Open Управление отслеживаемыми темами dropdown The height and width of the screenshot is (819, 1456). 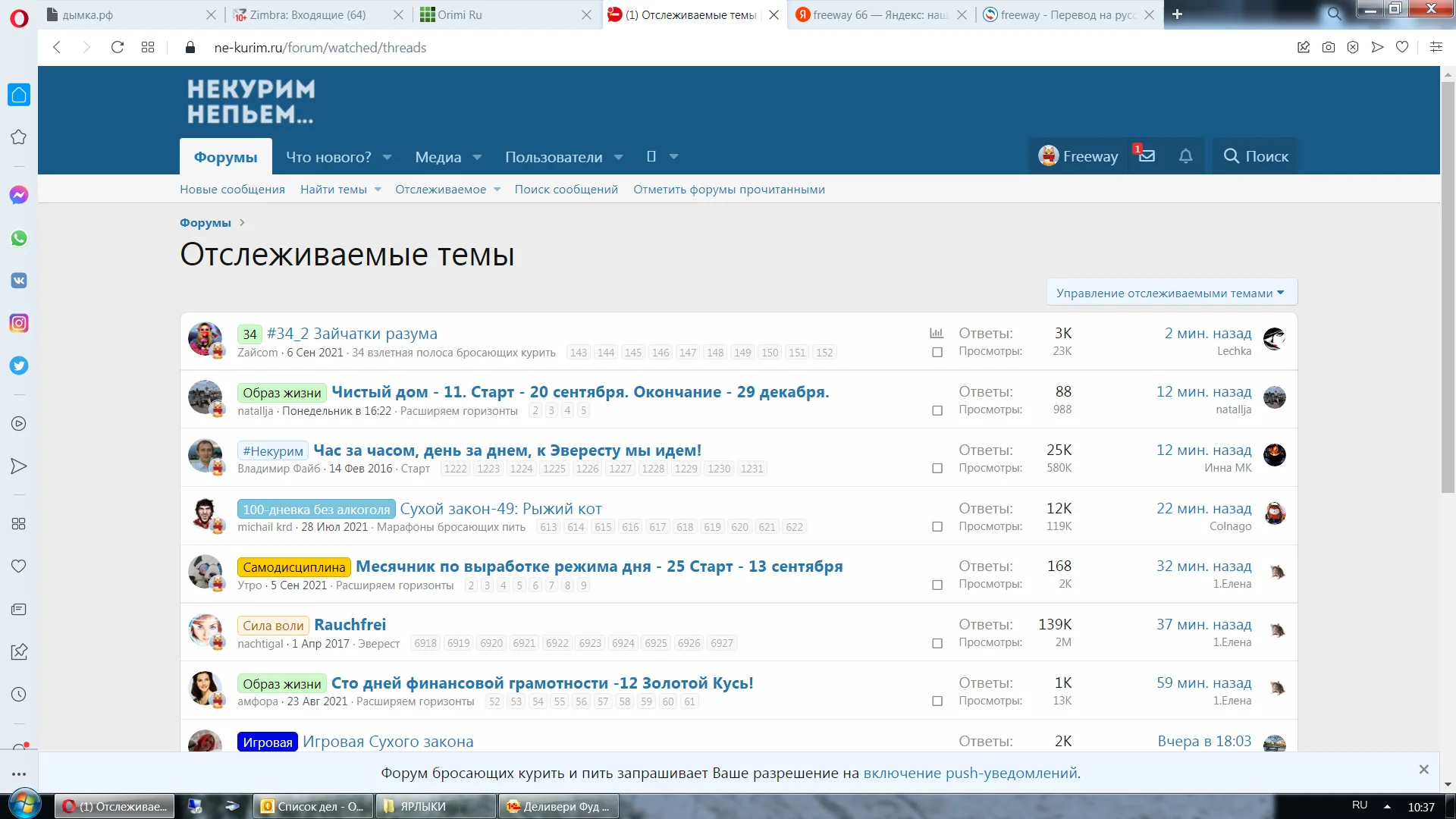click(1170, 292)
